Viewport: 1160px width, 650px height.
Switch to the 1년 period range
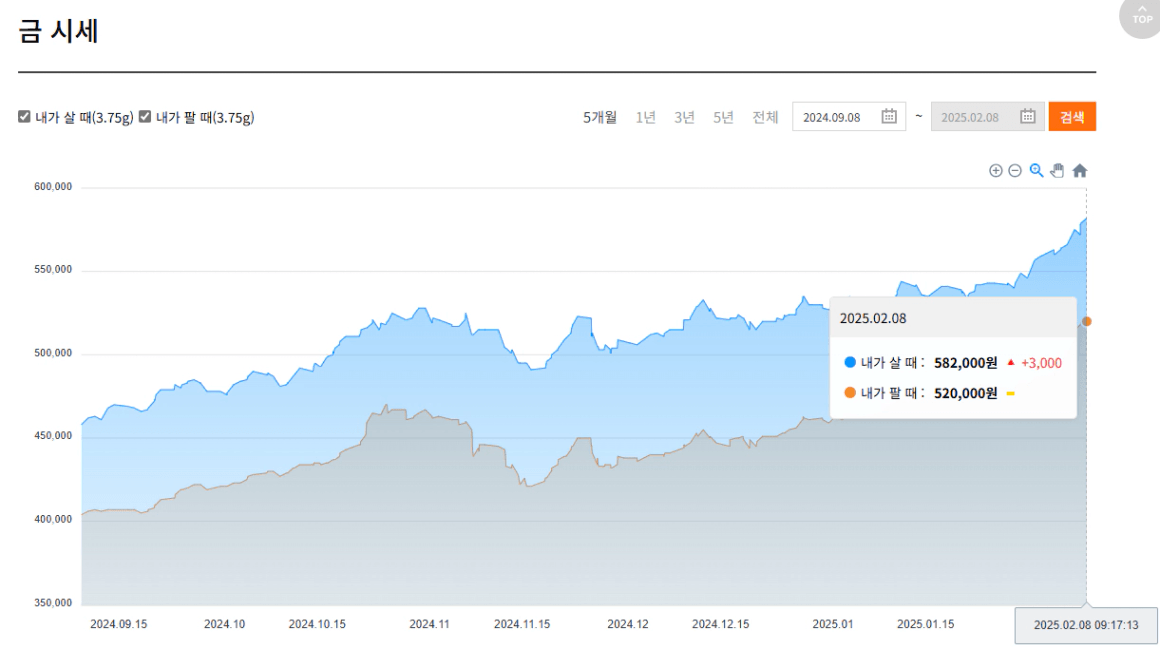(646, 117)
